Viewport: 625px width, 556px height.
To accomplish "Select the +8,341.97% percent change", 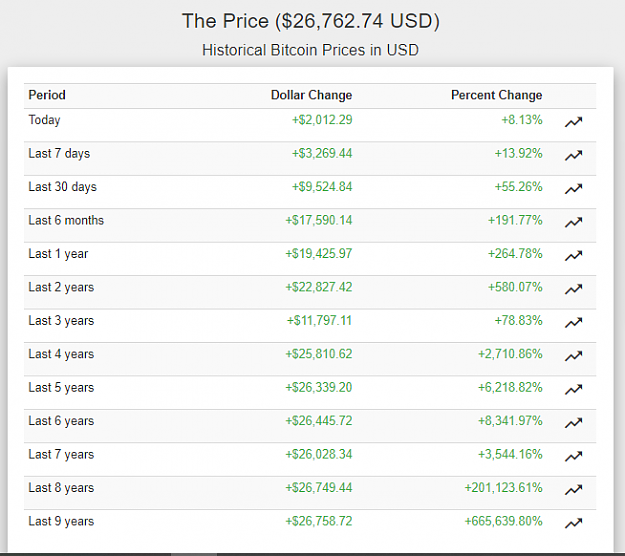I will pos(511,421).
